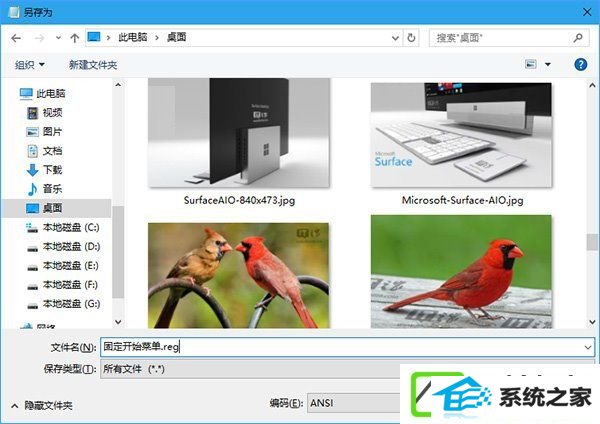Select 此电脑 in the address path
This screenshot has height=424, width=600.
coord(133,37)
